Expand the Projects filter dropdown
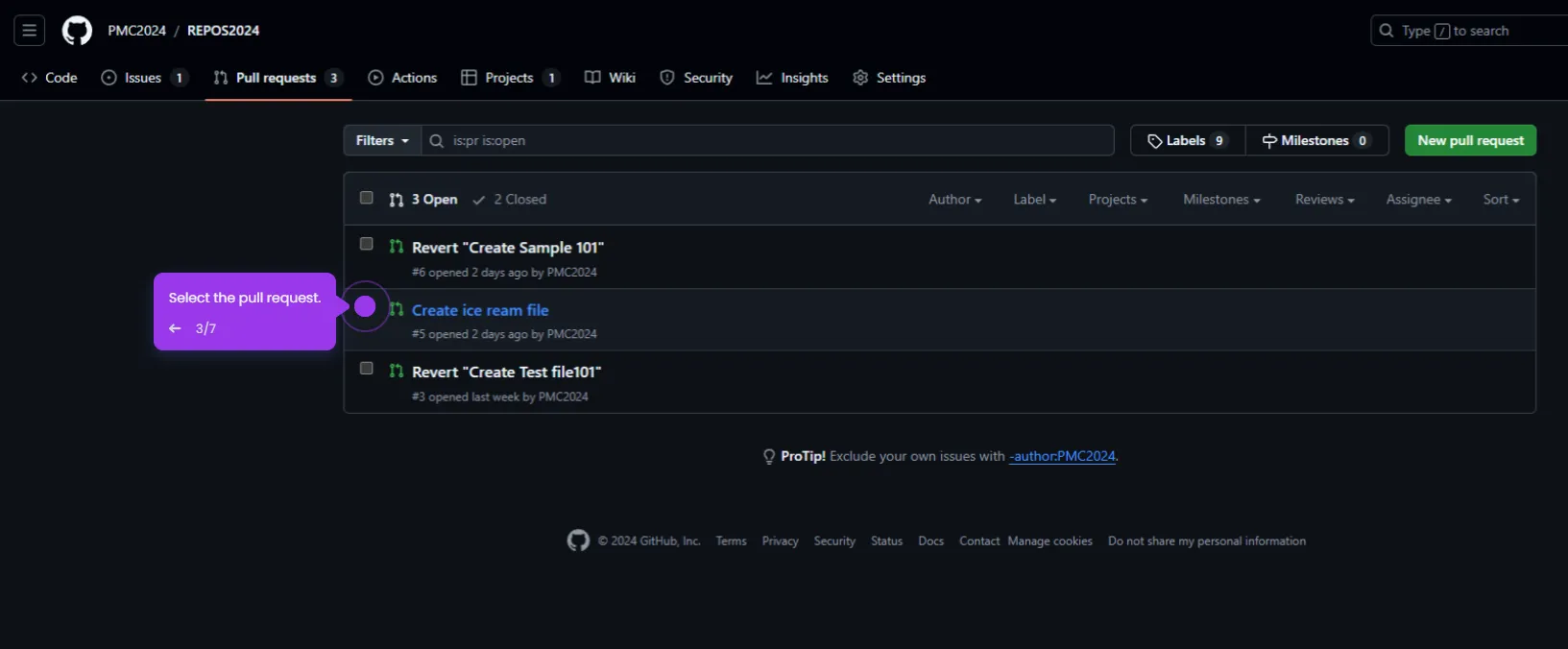 point(1118,200)
